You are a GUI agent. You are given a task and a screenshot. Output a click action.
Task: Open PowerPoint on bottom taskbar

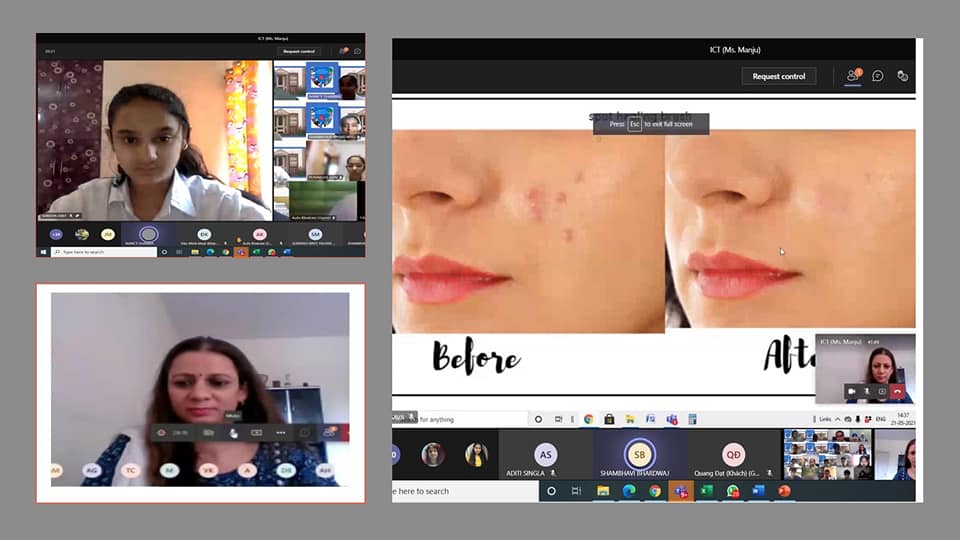(x=784, y=491)
